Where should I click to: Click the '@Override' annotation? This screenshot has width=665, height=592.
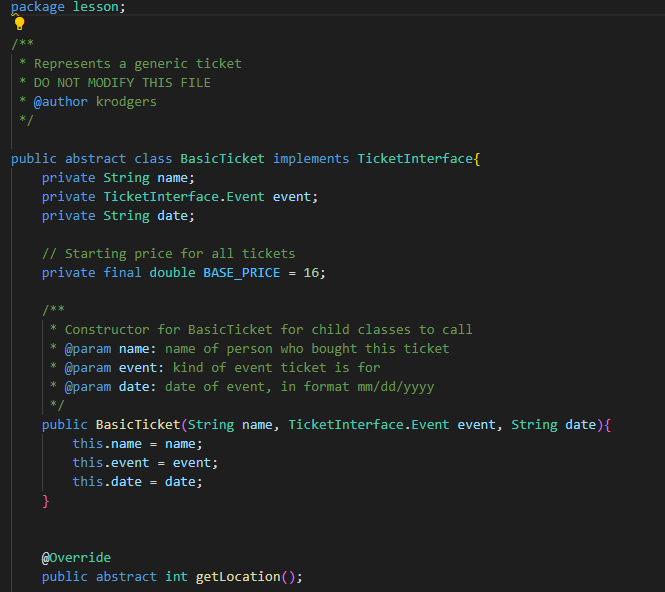[x=76, y=558]
